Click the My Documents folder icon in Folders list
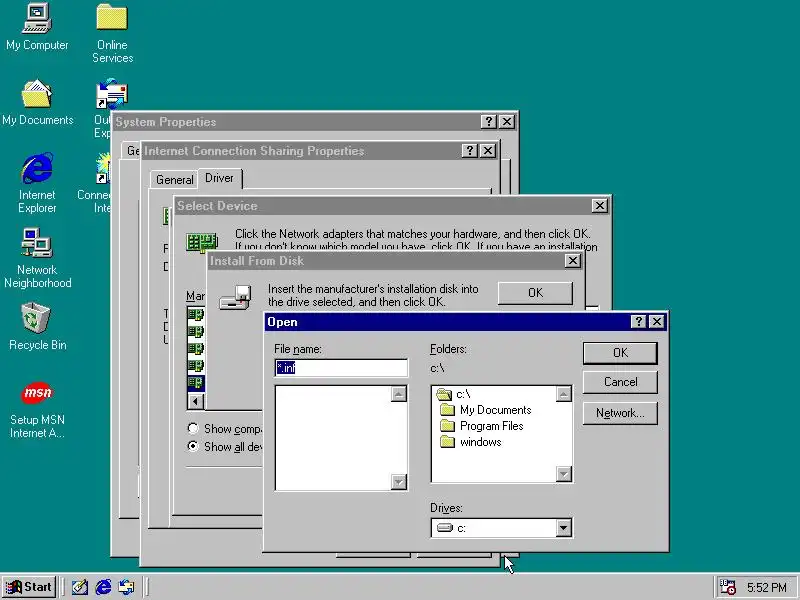Screen dimensions: 800x600 tap(447, 410)
